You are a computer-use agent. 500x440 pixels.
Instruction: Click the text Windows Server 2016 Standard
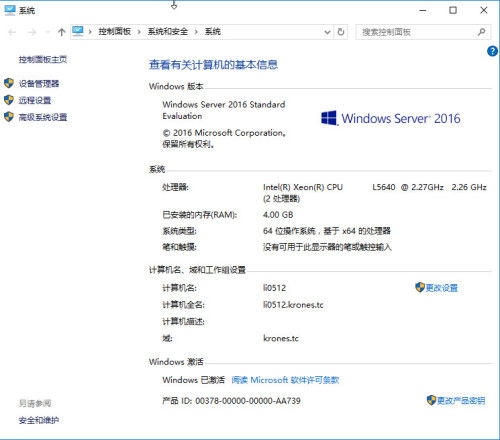pos(224,105)
